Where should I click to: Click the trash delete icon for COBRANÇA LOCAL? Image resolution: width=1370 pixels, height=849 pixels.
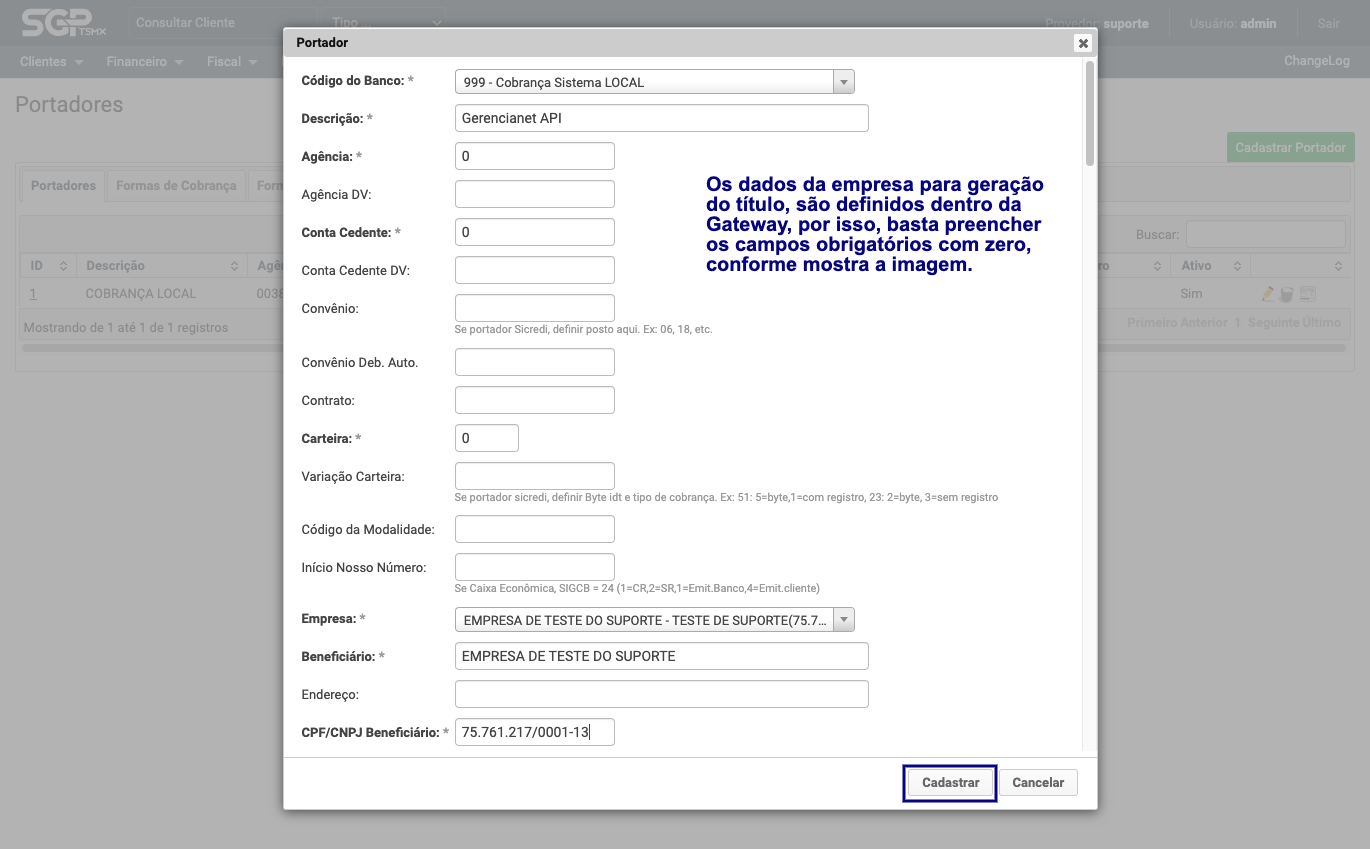click(1287, 294)
